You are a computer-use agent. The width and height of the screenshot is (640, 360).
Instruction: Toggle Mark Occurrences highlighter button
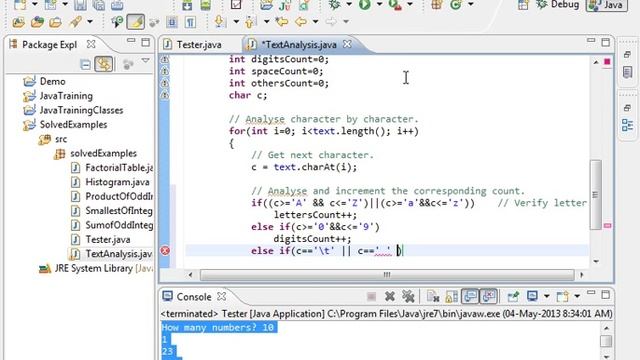click(x=136, y=22)
